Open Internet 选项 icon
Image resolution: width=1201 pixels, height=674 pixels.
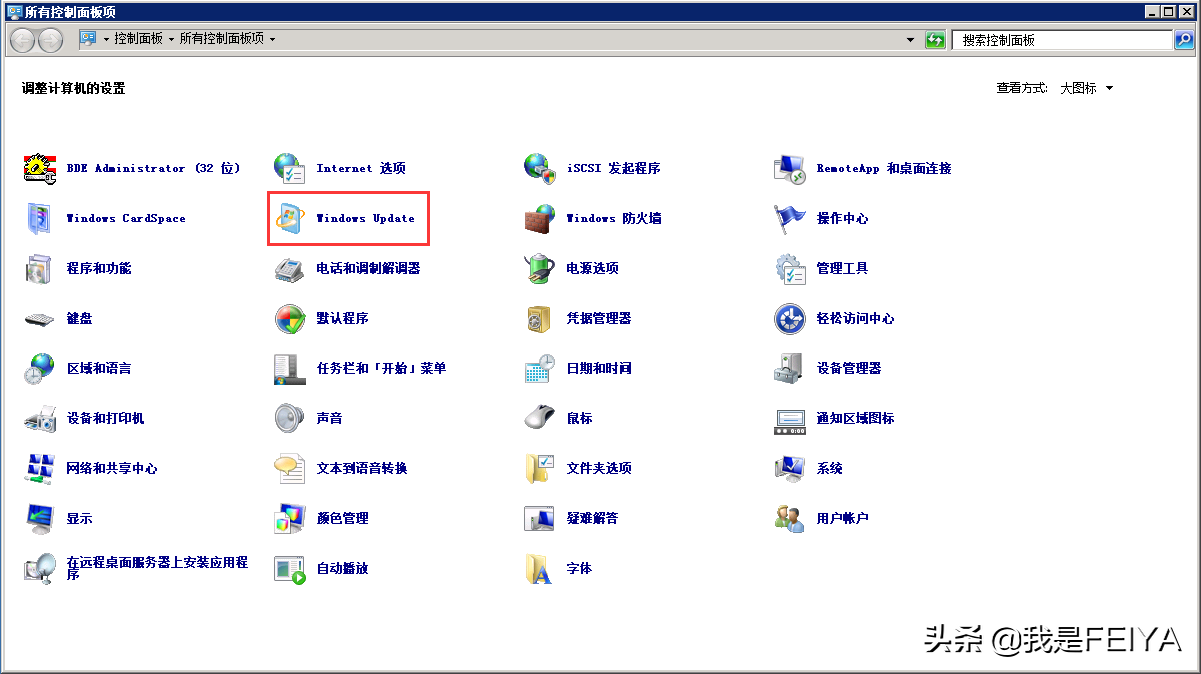[x=290, y=168]
